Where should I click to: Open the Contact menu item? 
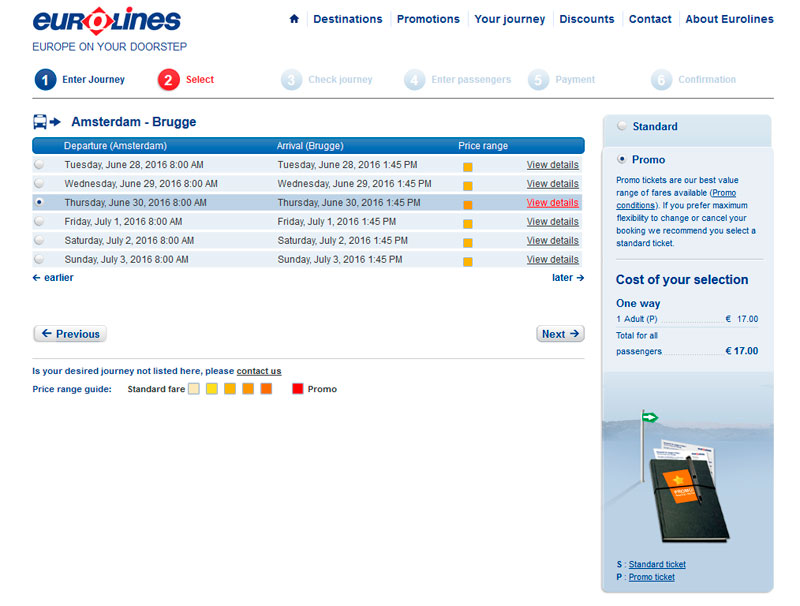click(650, 19)
